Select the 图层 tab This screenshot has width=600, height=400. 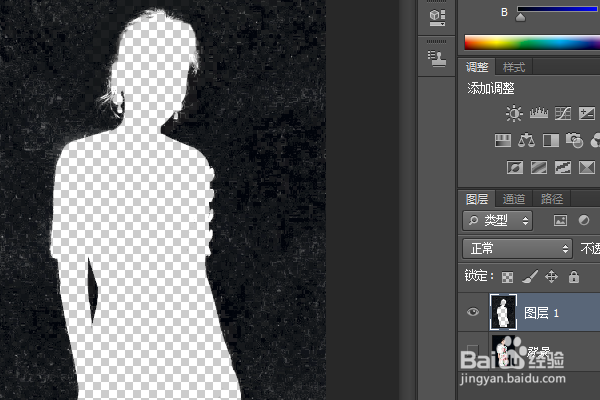(477, 199)
